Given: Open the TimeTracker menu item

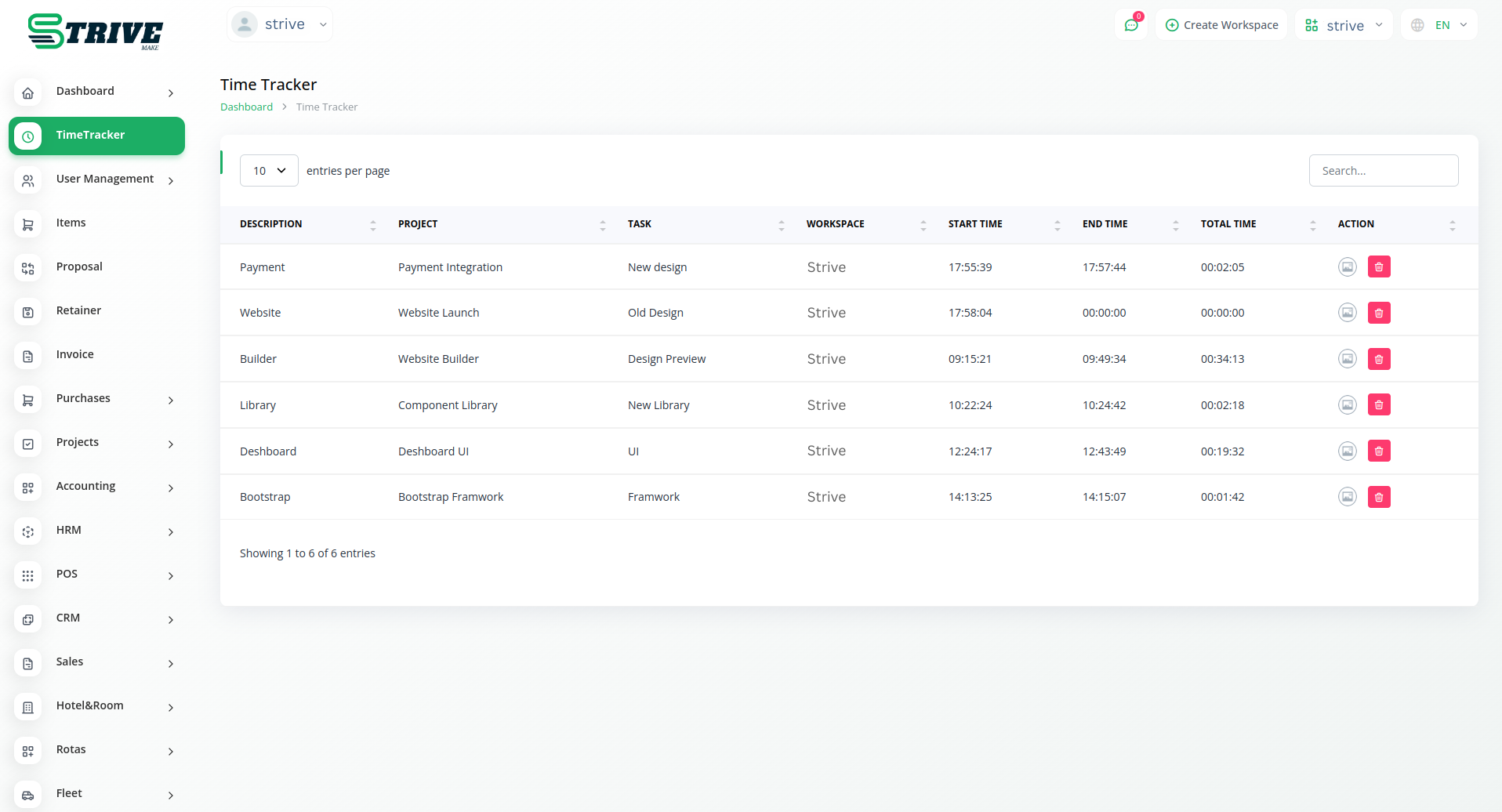Looking at the screenshot, I should pyautogui.click(x=96, y=136).
